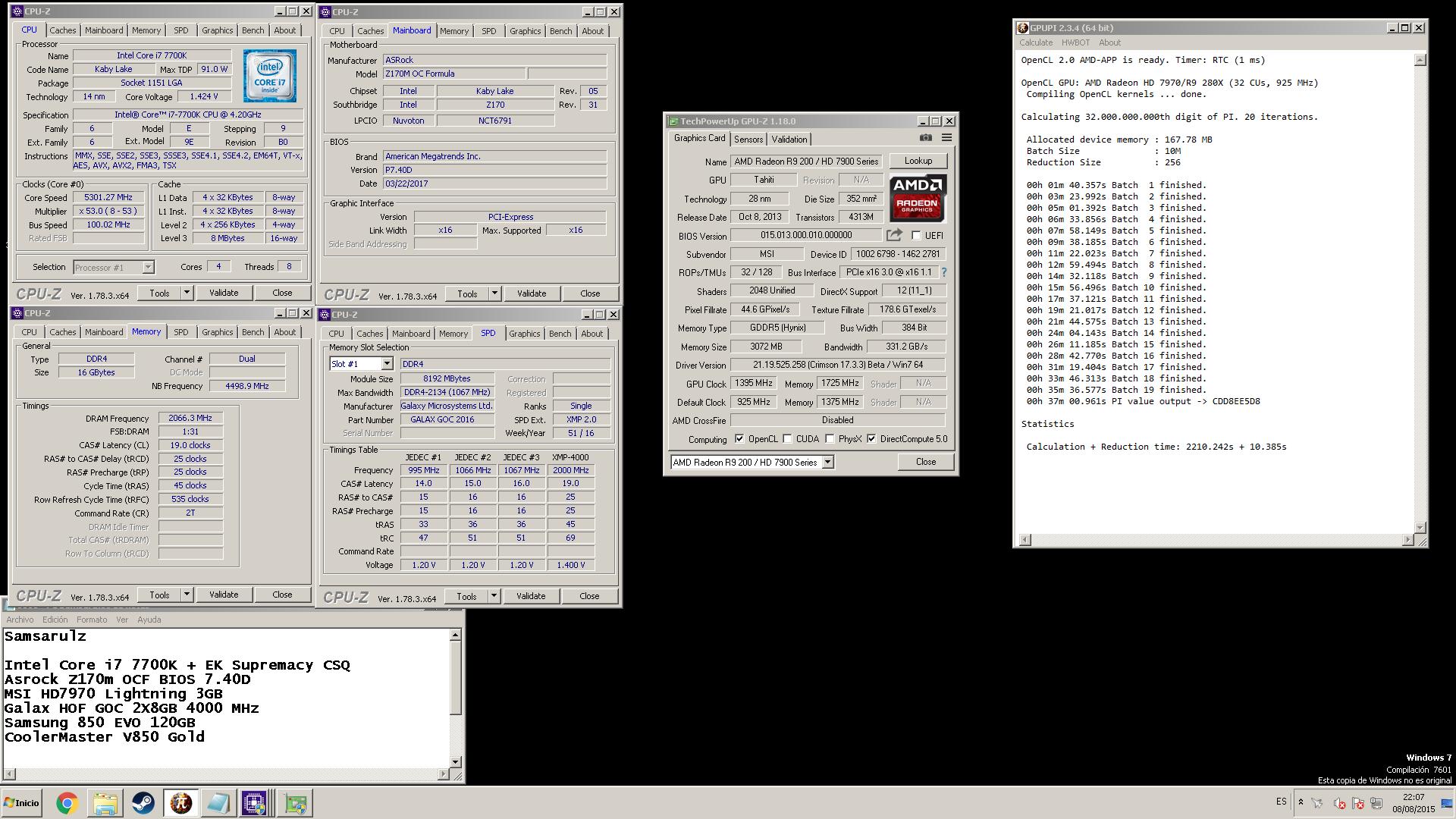Click the GPU-Z window title bar icon
The width and height of the screenshot is (1456, 819).
click(673, 121)
